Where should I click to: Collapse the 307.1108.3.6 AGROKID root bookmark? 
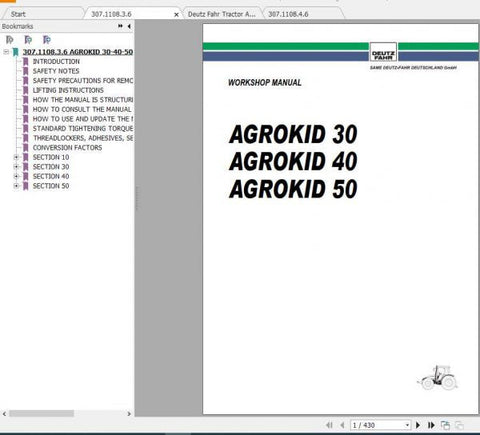click(x=6, y=52)
